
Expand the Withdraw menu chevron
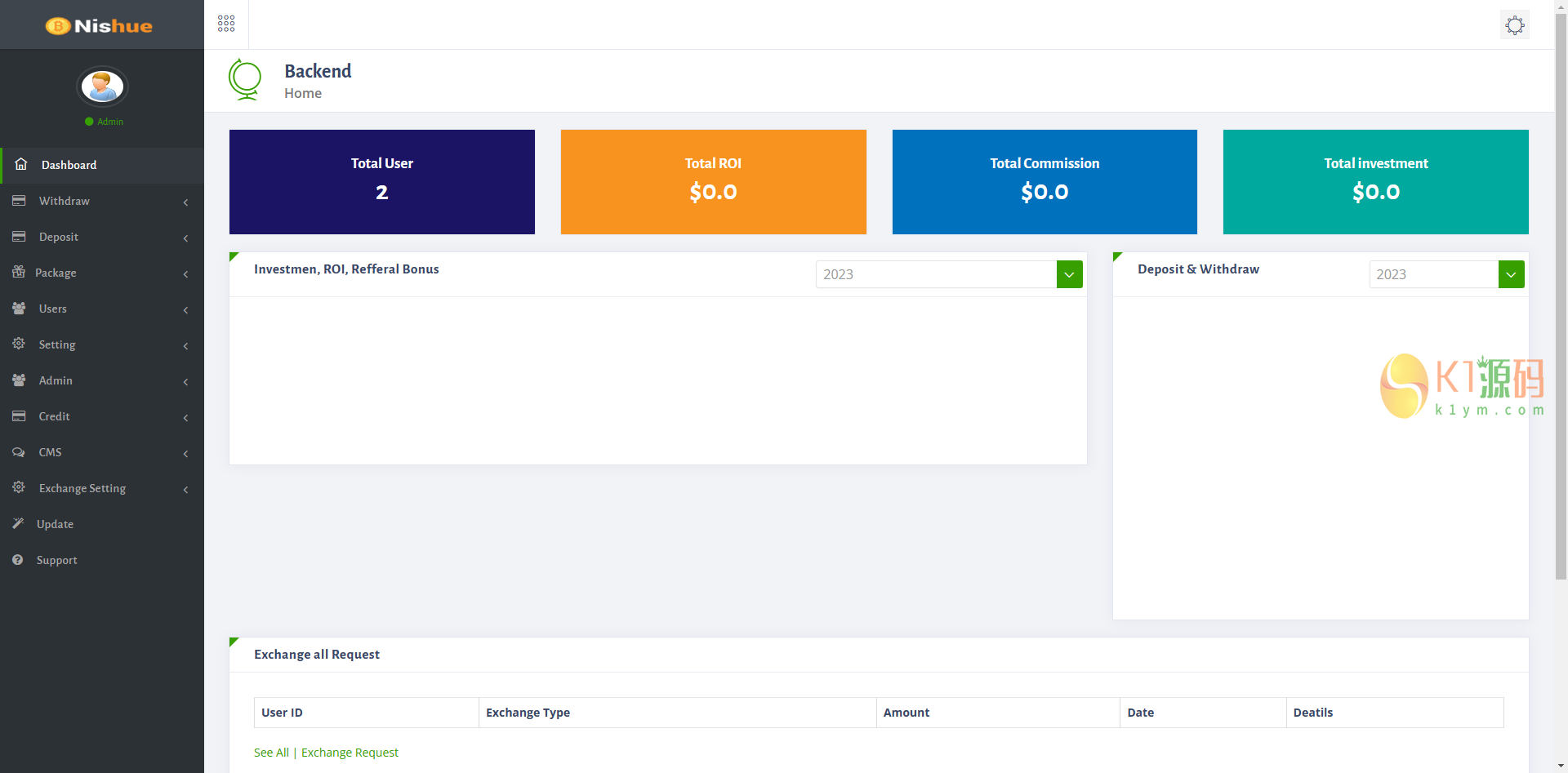[x=186, y=202]
